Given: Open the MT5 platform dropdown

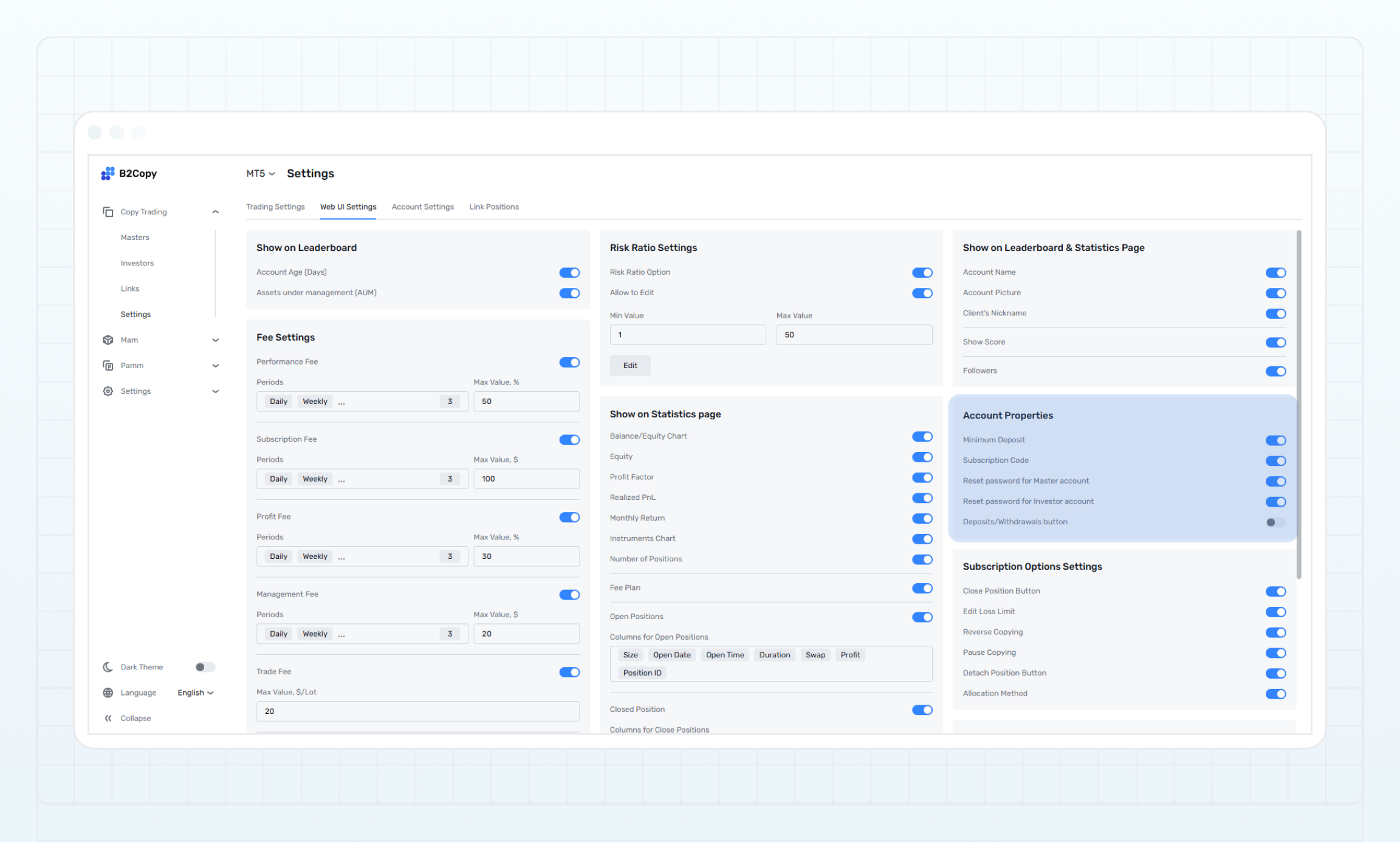Looking at the screenshot, I should [260, 174].
